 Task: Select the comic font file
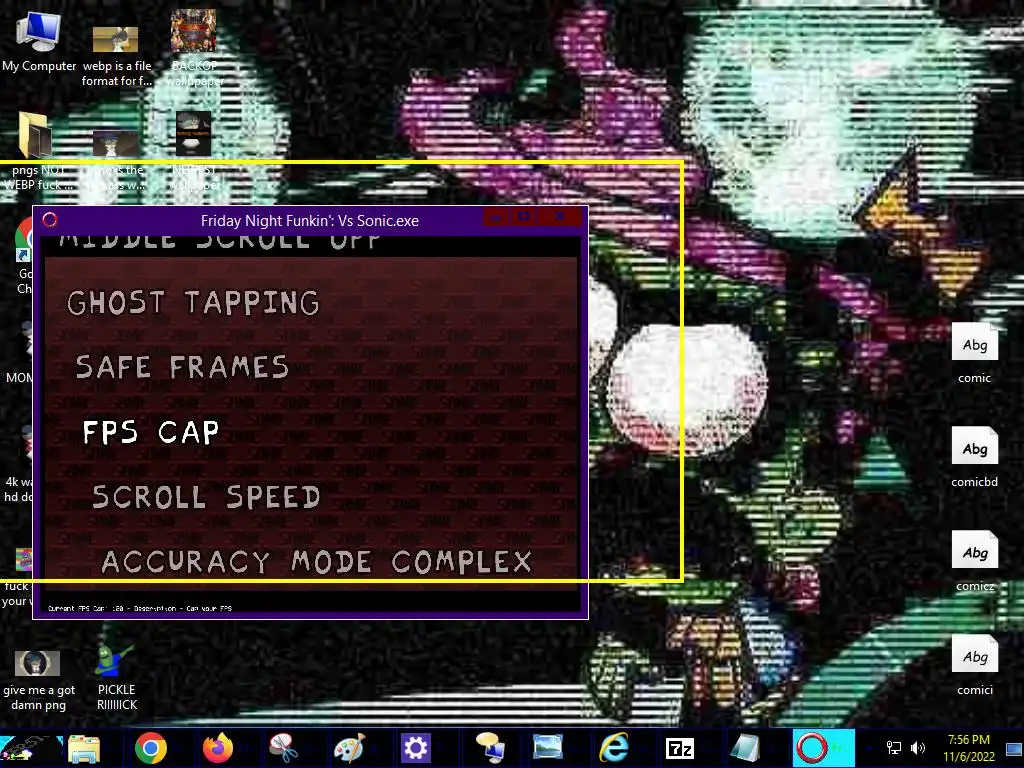click(974, 353)
